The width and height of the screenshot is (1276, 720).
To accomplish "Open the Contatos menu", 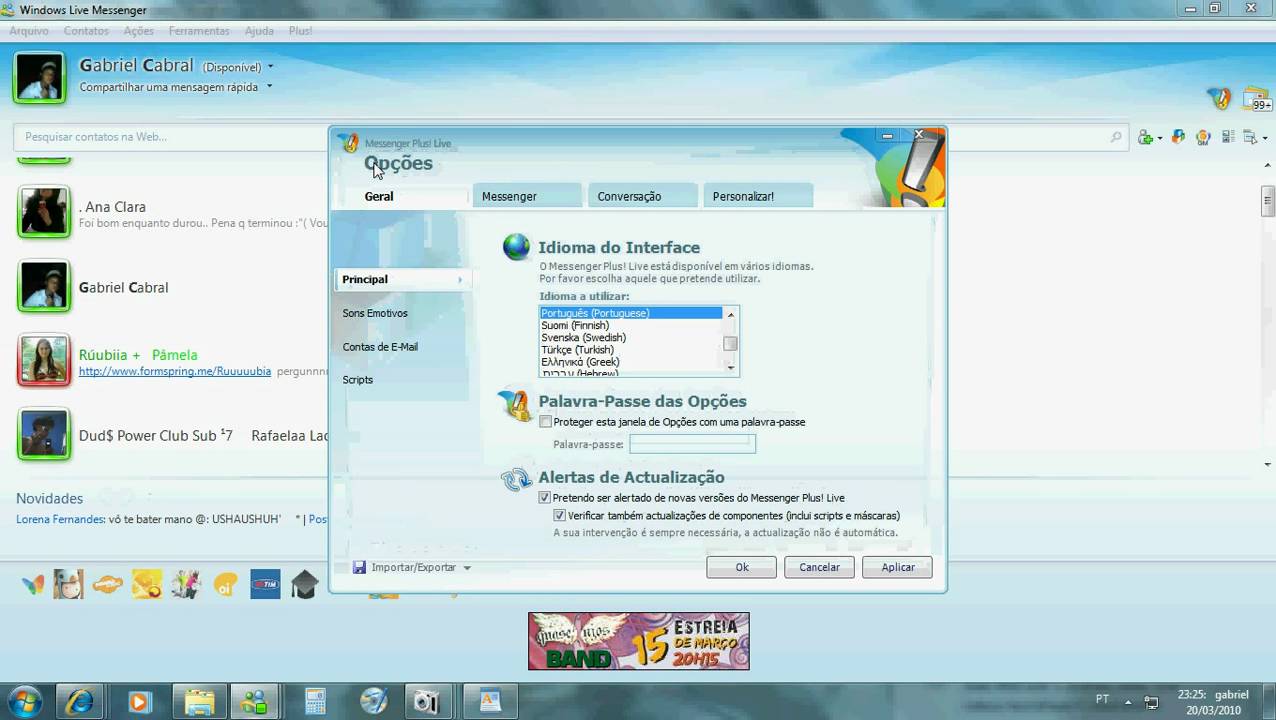I will [x=86, y=31].
